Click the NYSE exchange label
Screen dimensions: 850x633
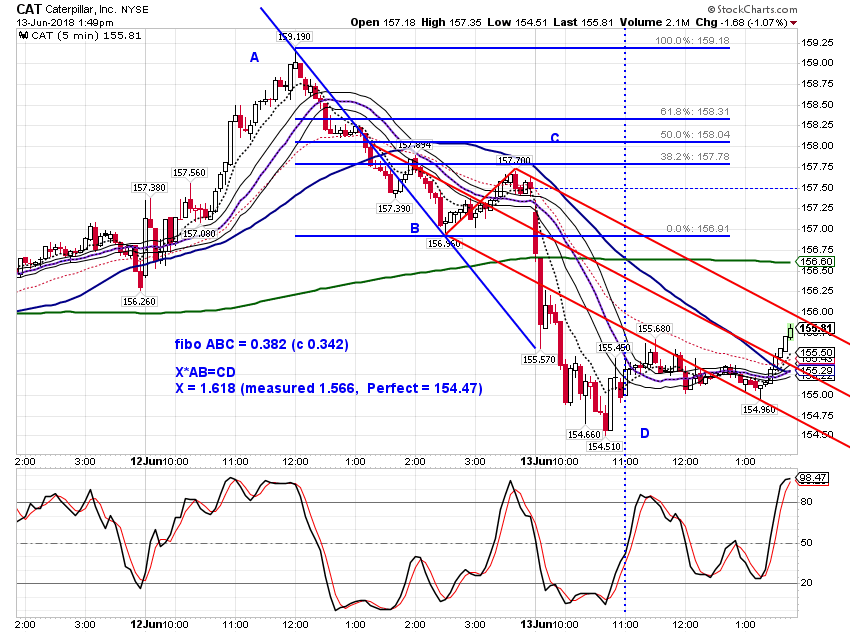pyautogui.click(x=135, y=10)
